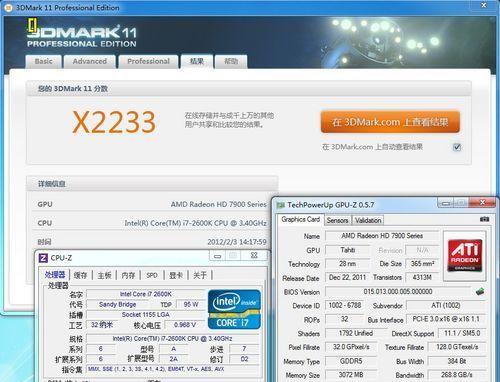Click the GPU-Z title bar app icon
This screenshot has width=500, height=382.
(281, 205)
